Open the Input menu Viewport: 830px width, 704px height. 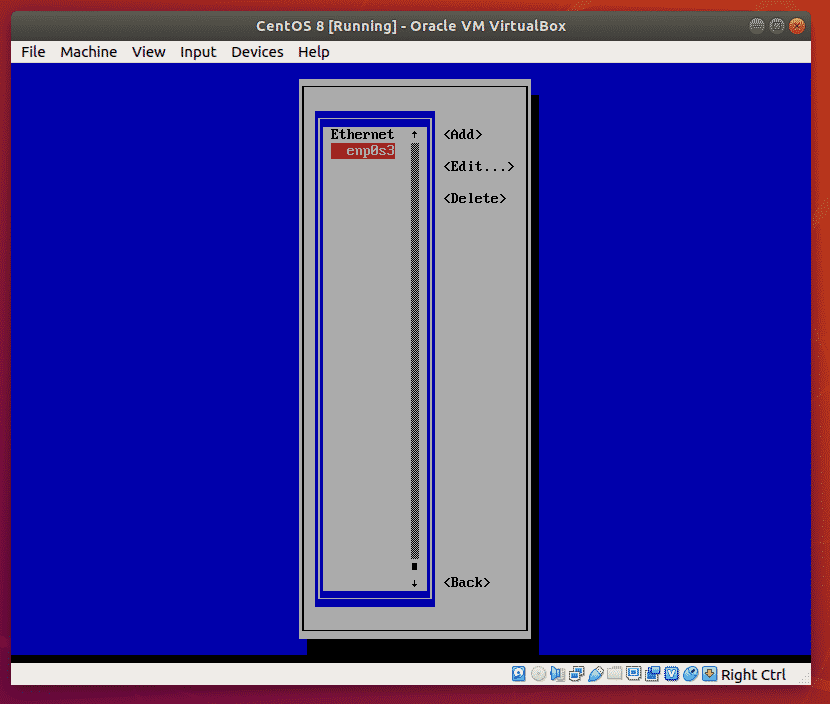click(x=198, y=52)
